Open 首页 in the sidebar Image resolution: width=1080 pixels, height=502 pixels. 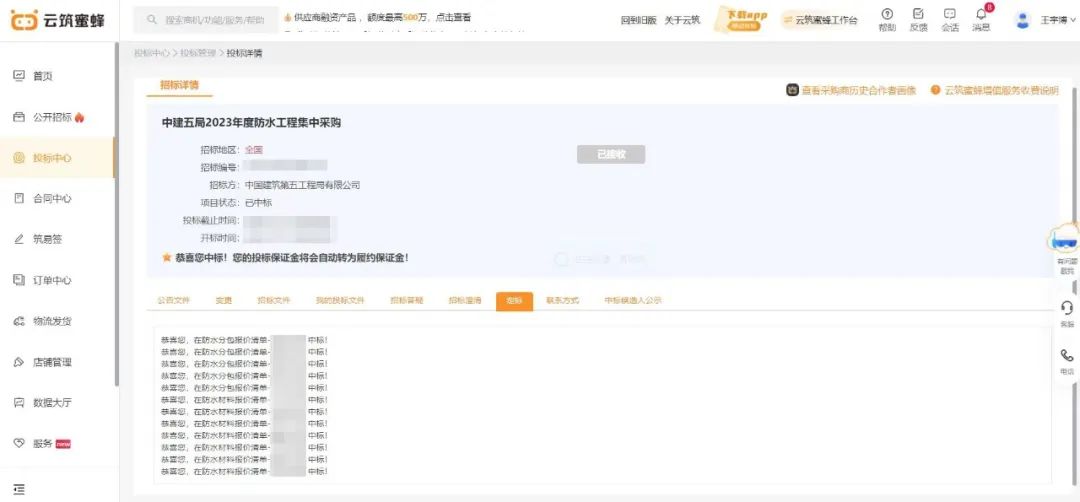(x=43, y=76)
